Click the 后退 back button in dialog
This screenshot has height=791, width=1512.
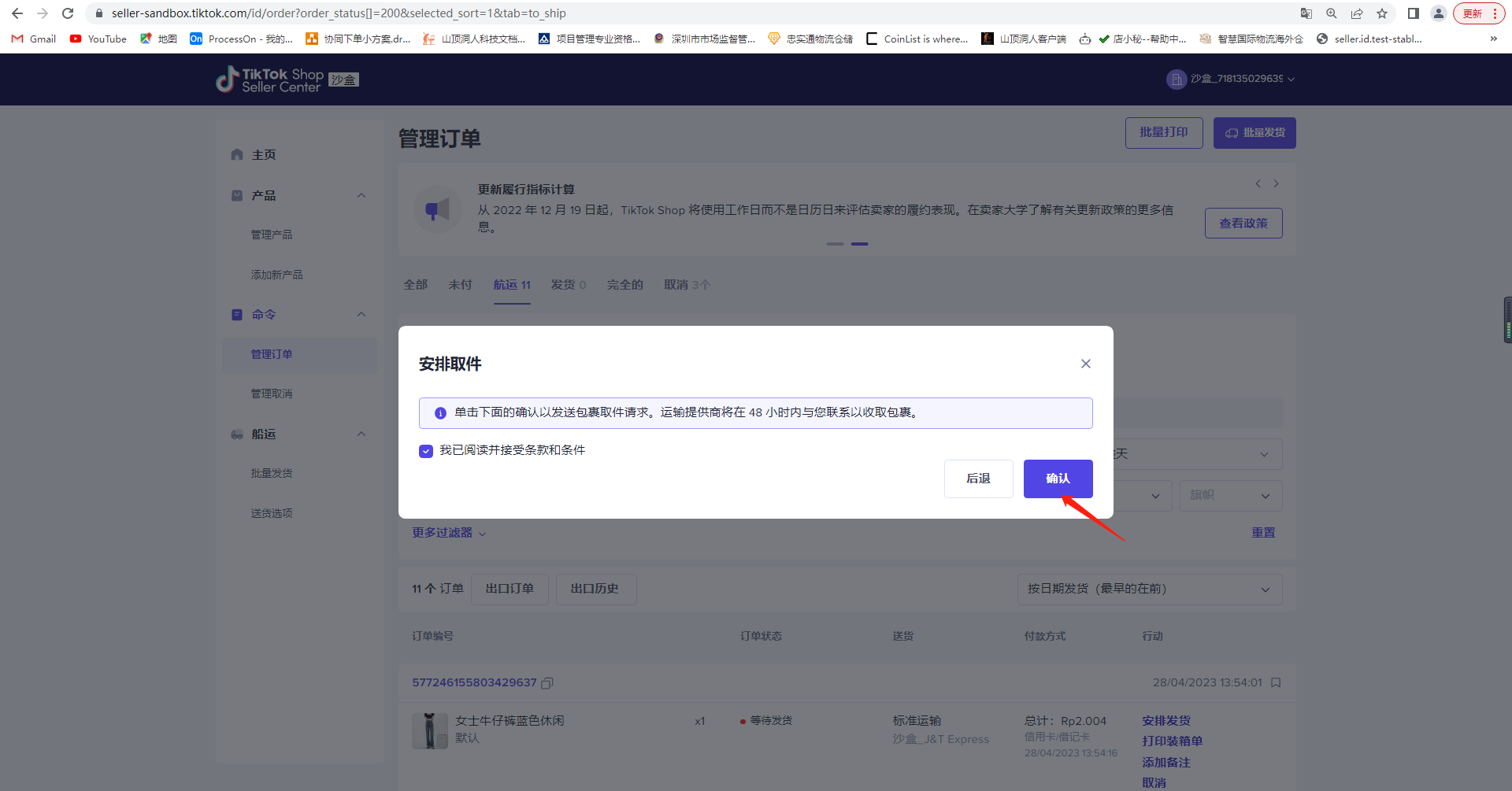point(978,479)
